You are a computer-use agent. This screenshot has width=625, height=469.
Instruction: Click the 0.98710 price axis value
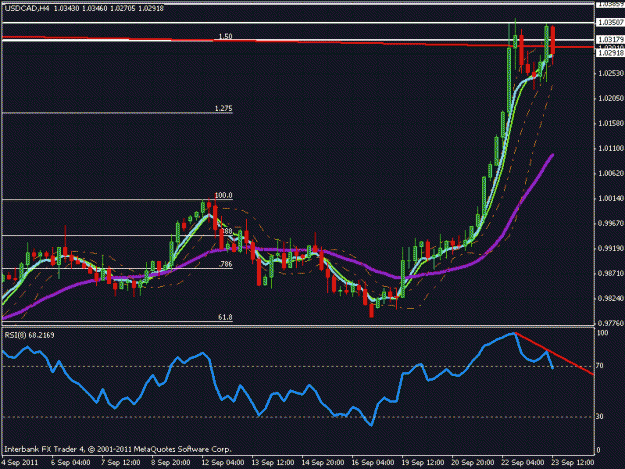(x=611, y=273)
